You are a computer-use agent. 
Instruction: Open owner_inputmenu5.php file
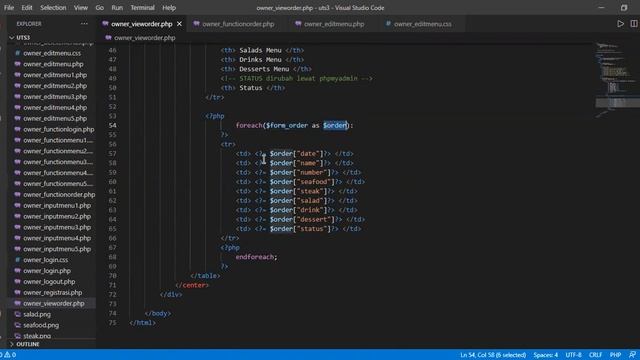[57, 249]
